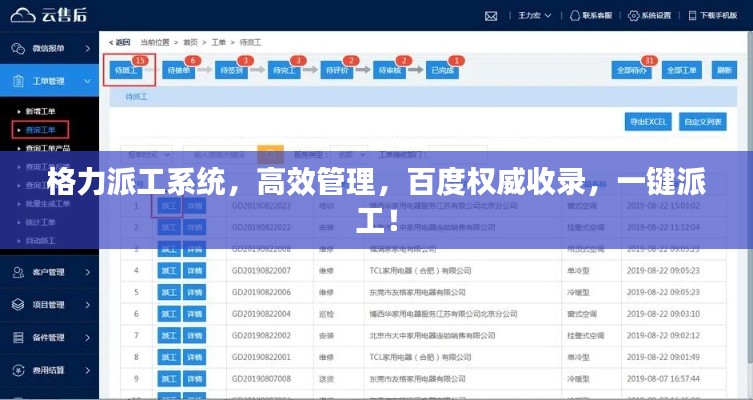Switch to the 待签到 status step

231,70
